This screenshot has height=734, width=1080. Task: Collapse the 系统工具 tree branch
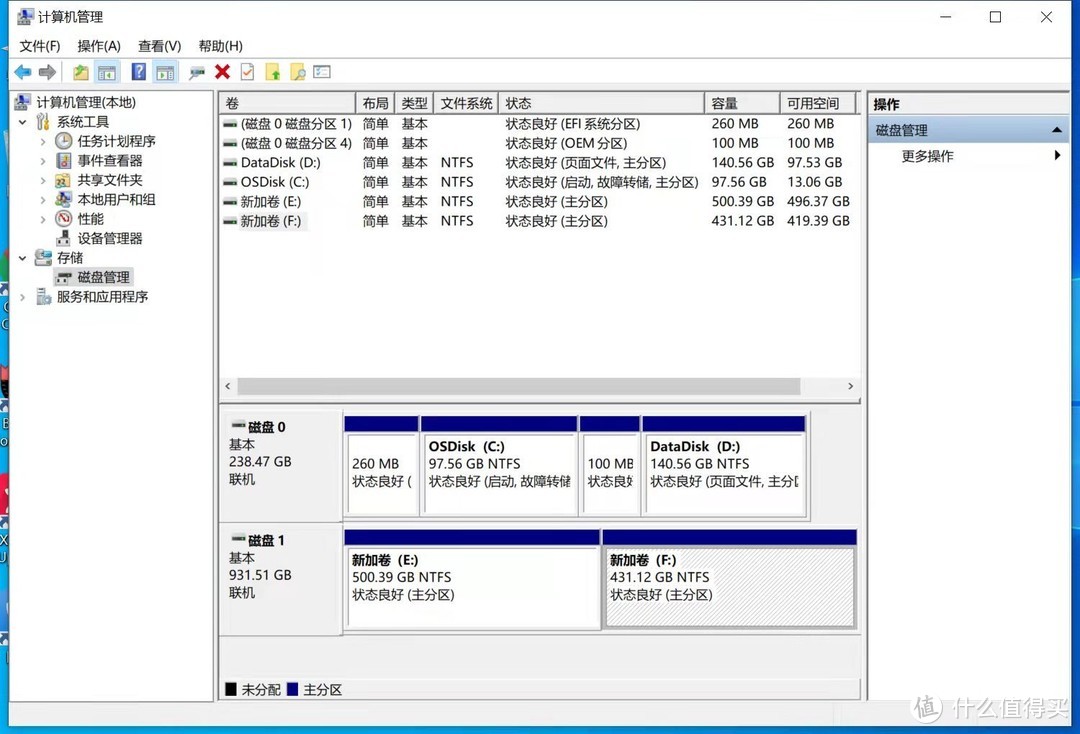click(22, 121)
